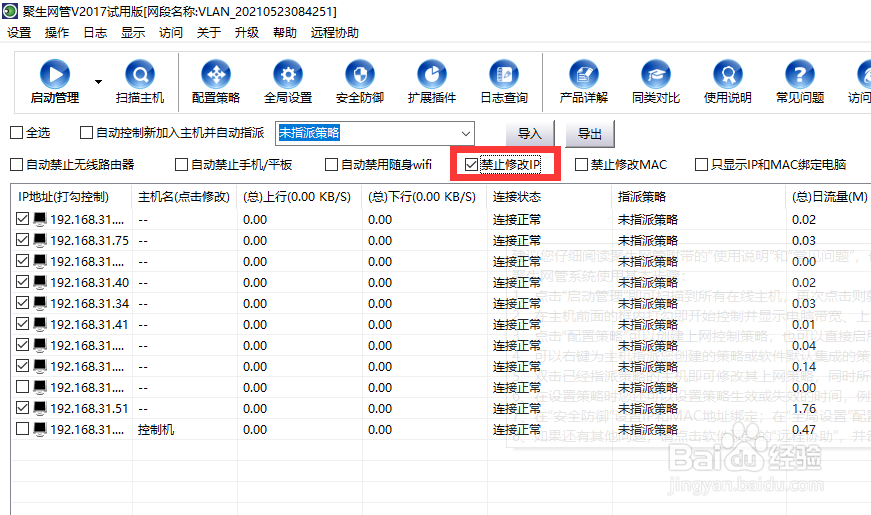The height and width of the screenshot is (515, 871).
Task: Click the 导出 button
Action: click(x=590, y=134)
